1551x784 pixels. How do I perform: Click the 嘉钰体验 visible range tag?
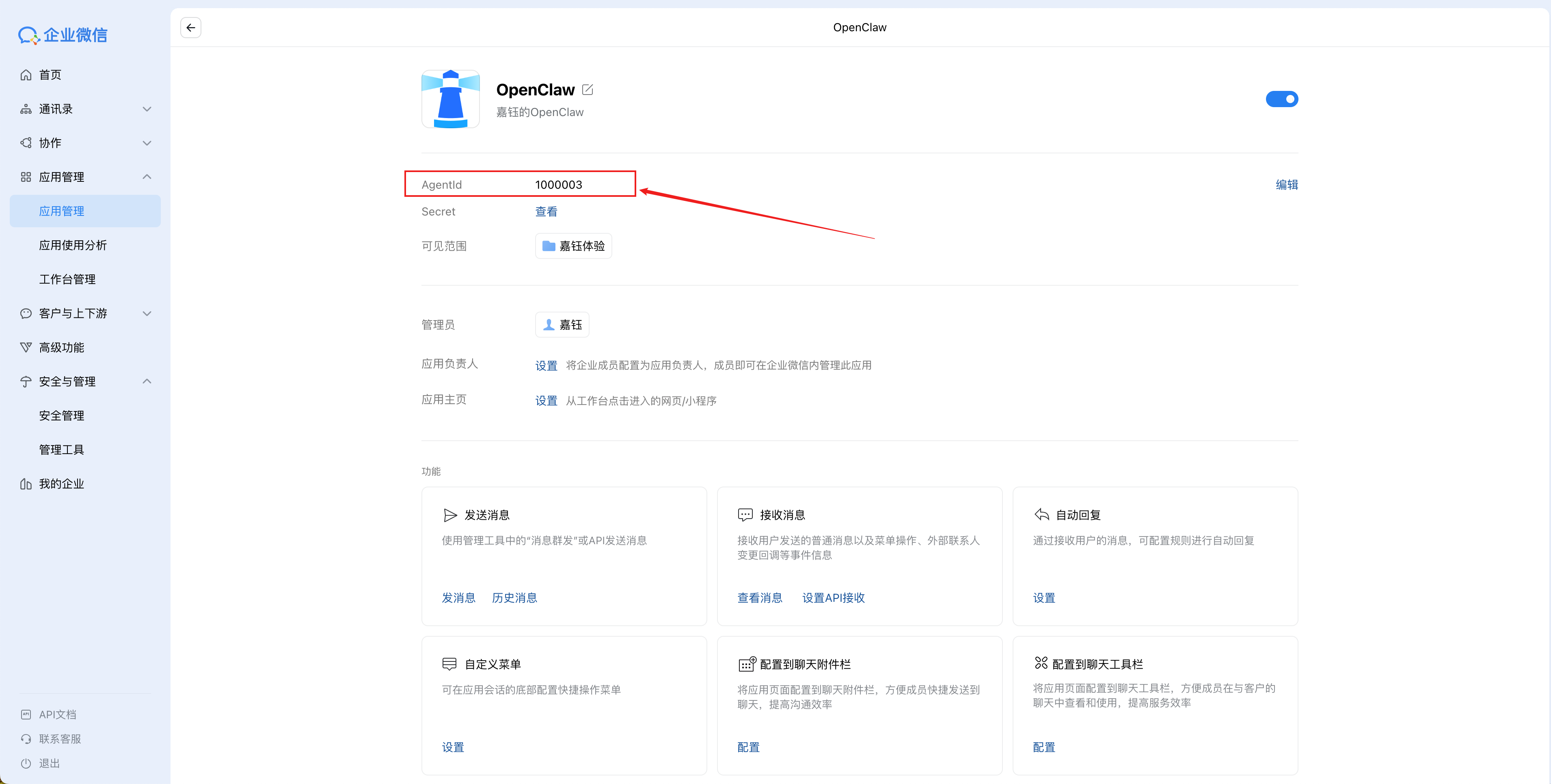pos(573,246)
